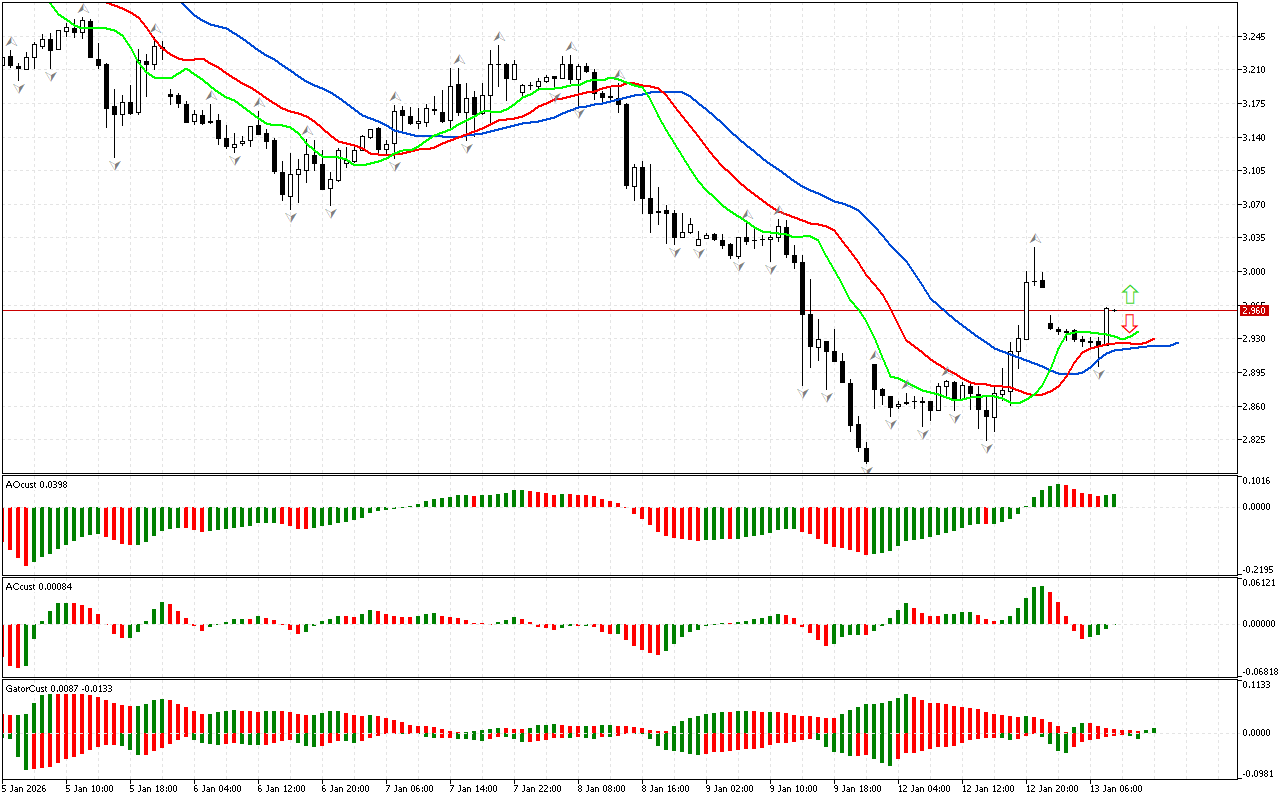This screenshot has width=1280, height=800.
Task: Click the green up arrow above the price line
Action: (x=1129, y=294)
